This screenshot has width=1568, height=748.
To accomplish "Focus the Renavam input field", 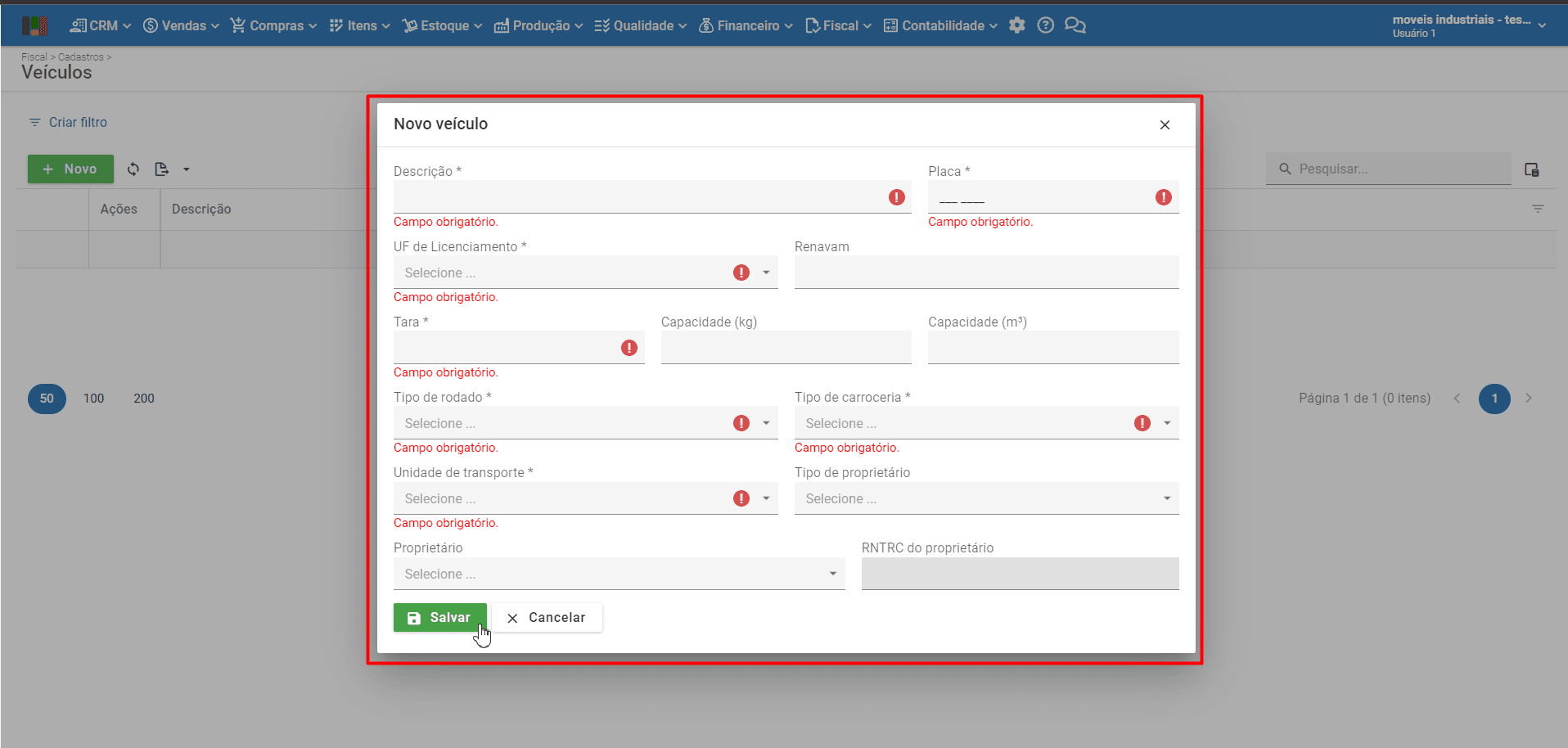I will coord(986,273).
